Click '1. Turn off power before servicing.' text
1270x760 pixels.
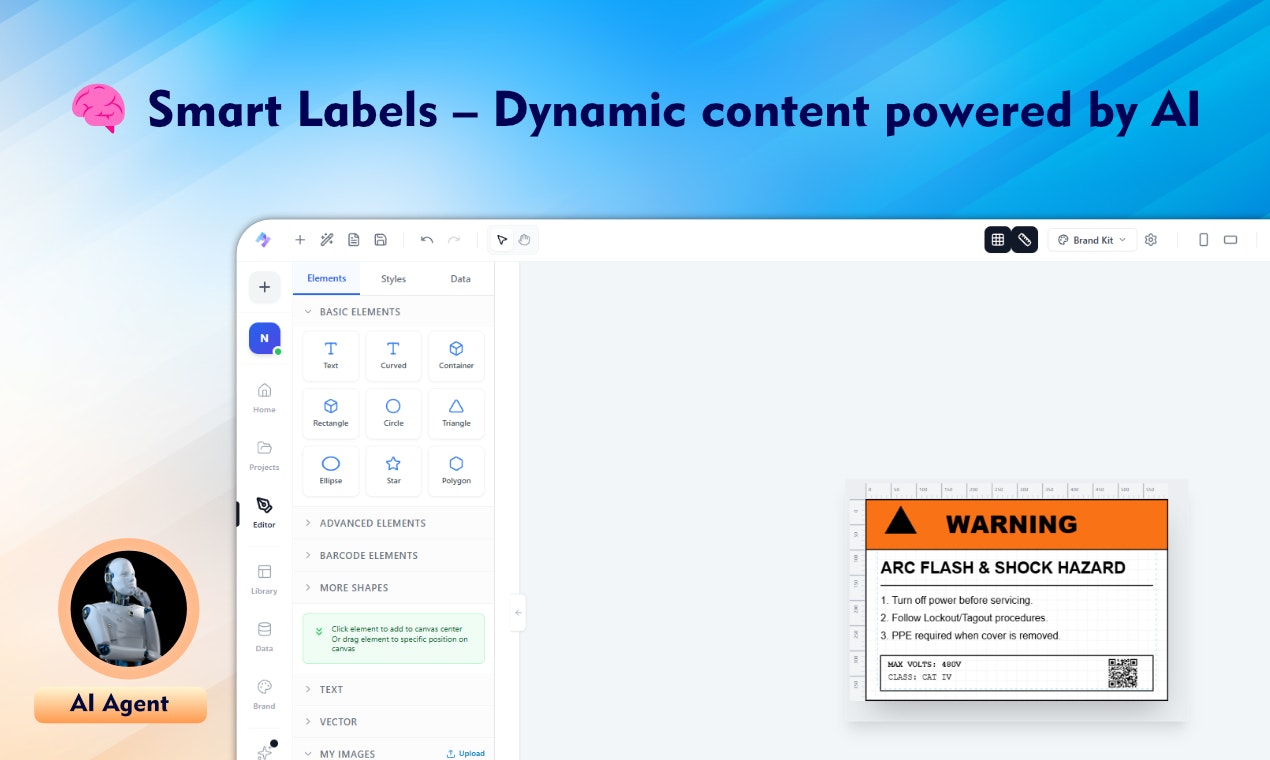(956, 600)
